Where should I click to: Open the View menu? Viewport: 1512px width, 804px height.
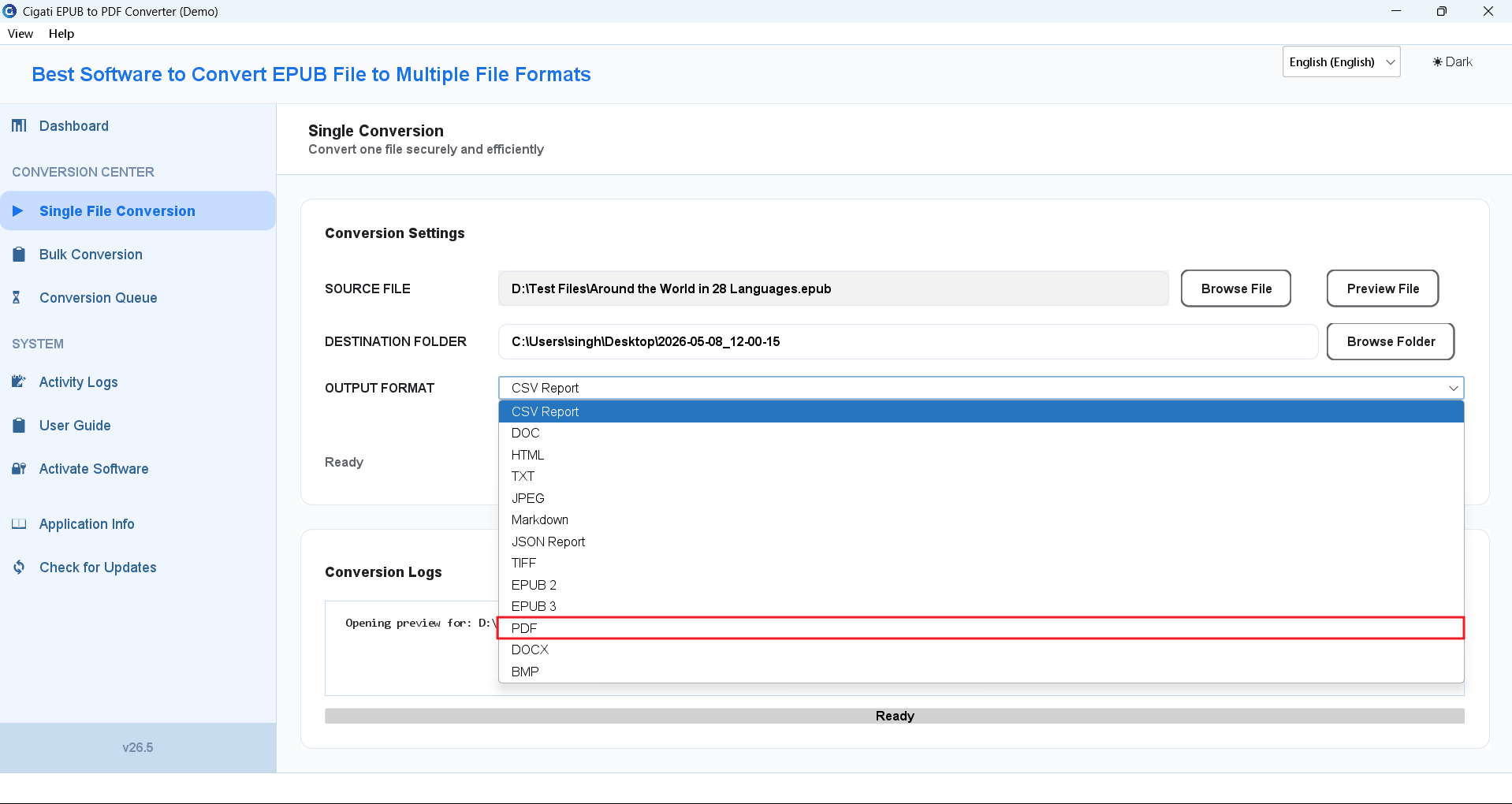(20, 34)
